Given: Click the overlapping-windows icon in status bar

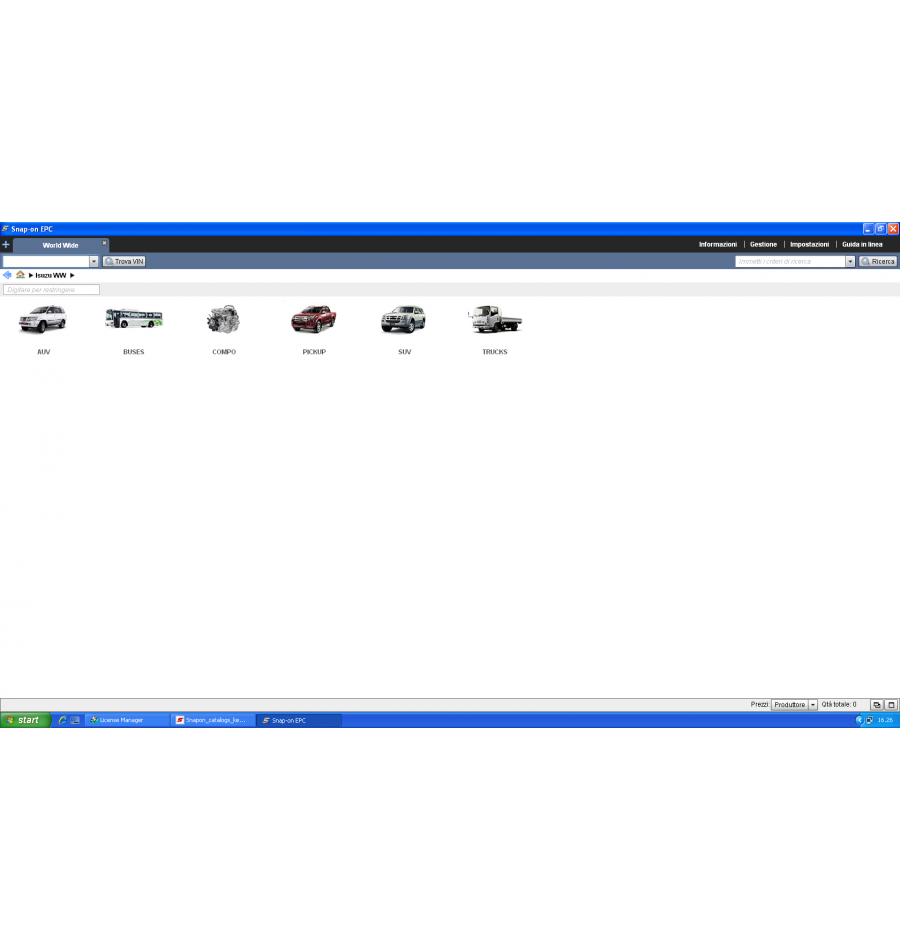Looking at the screenshot, I should (877, 705).
